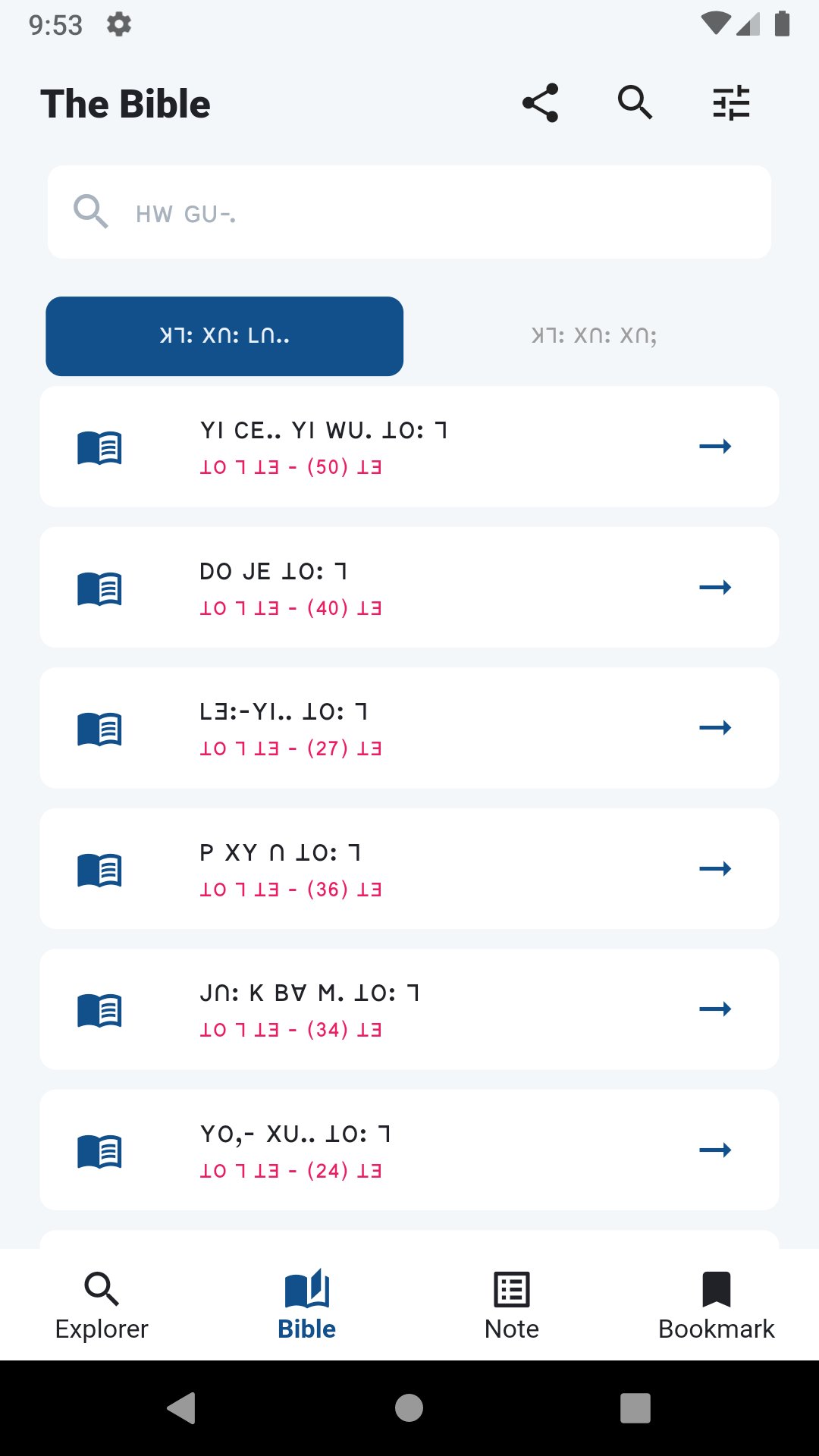The image size is (819, 1456).
Task: Go to the Bookmark tab
Action: pos(716,1305)
